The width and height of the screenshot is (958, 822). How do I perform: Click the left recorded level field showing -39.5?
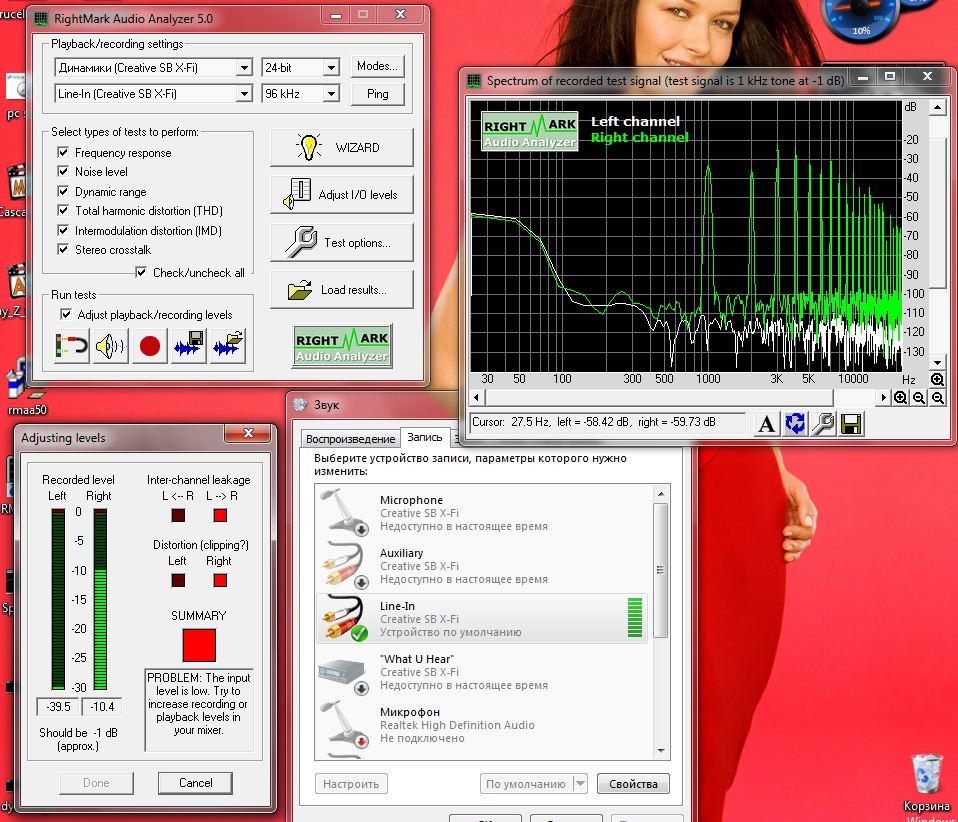(58, 706)
